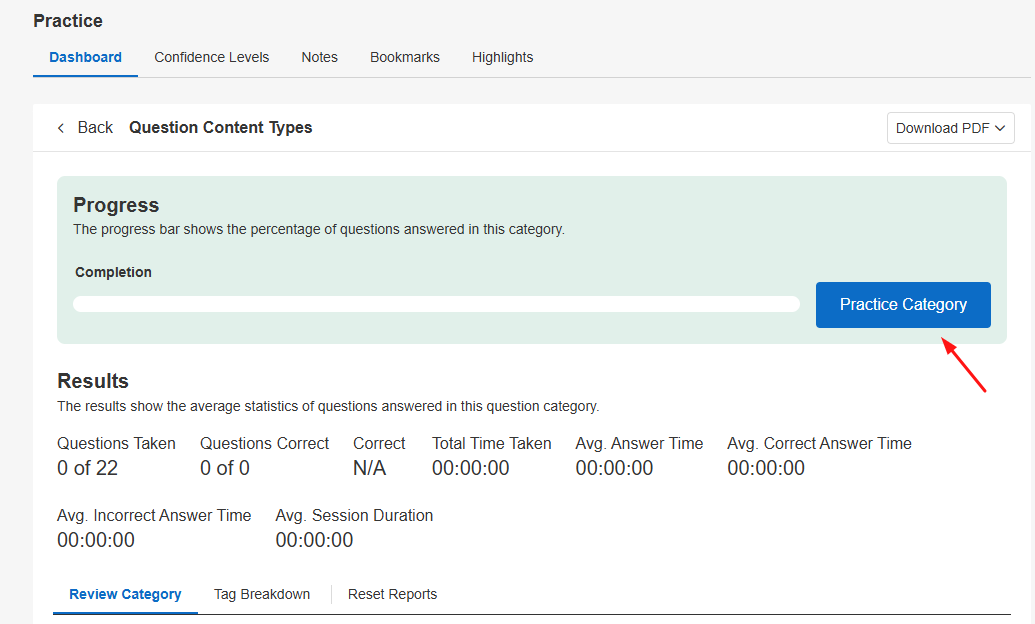Go to the Notes tab
The width and height of the screenshot is (1035, 624).
[319, 58]
